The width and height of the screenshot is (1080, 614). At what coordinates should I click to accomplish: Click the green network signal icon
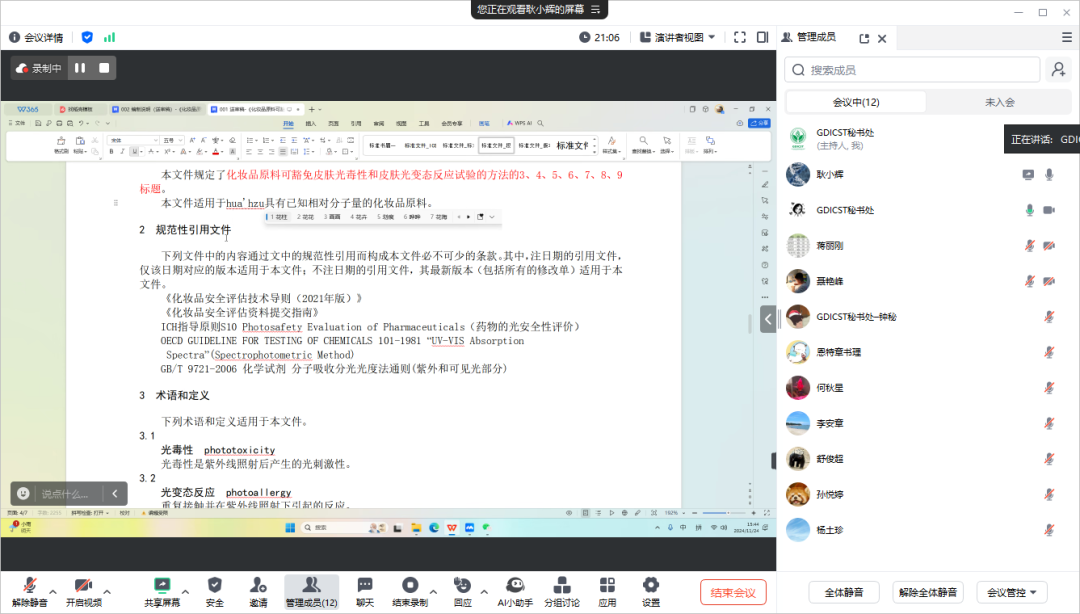pos(110,37)
